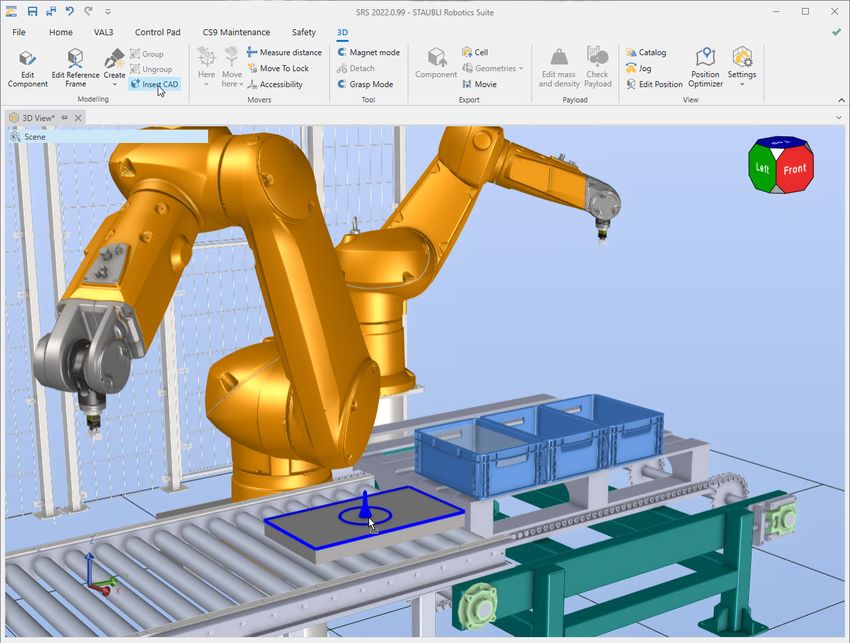Export a Movie

[x=479, y=84]
